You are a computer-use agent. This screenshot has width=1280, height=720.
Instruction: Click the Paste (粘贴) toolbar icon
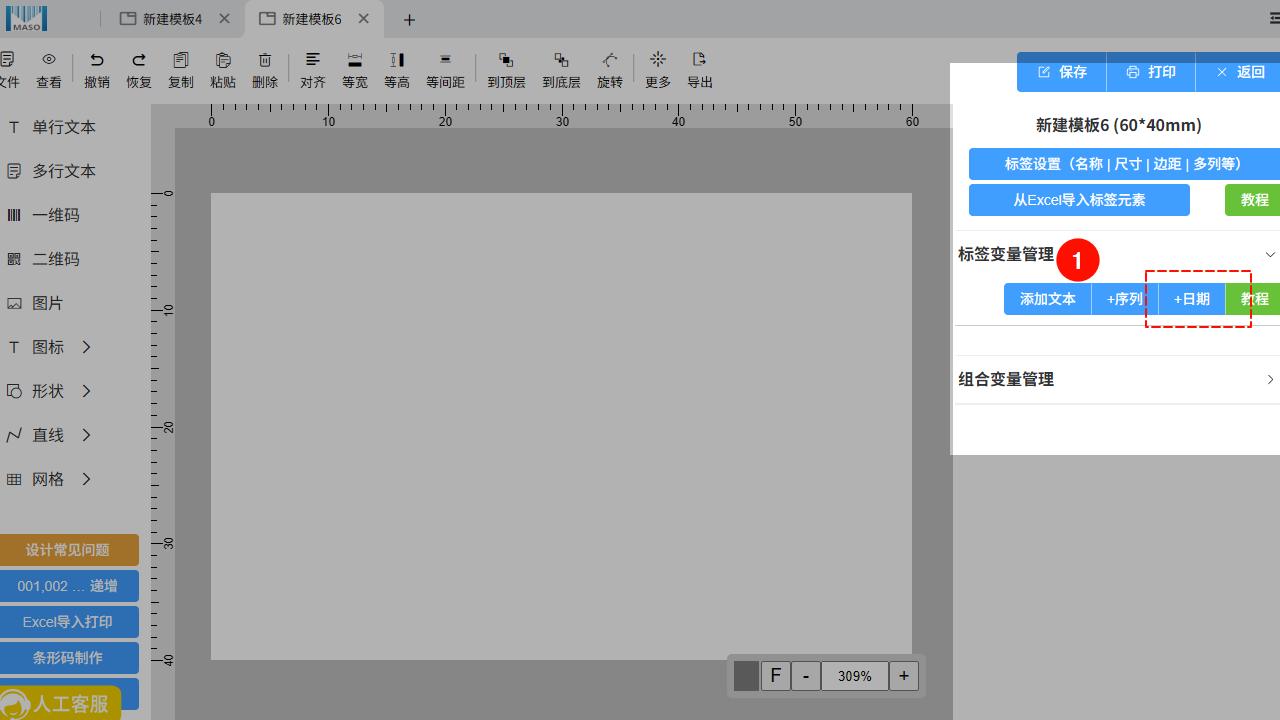tap(223, 61)
